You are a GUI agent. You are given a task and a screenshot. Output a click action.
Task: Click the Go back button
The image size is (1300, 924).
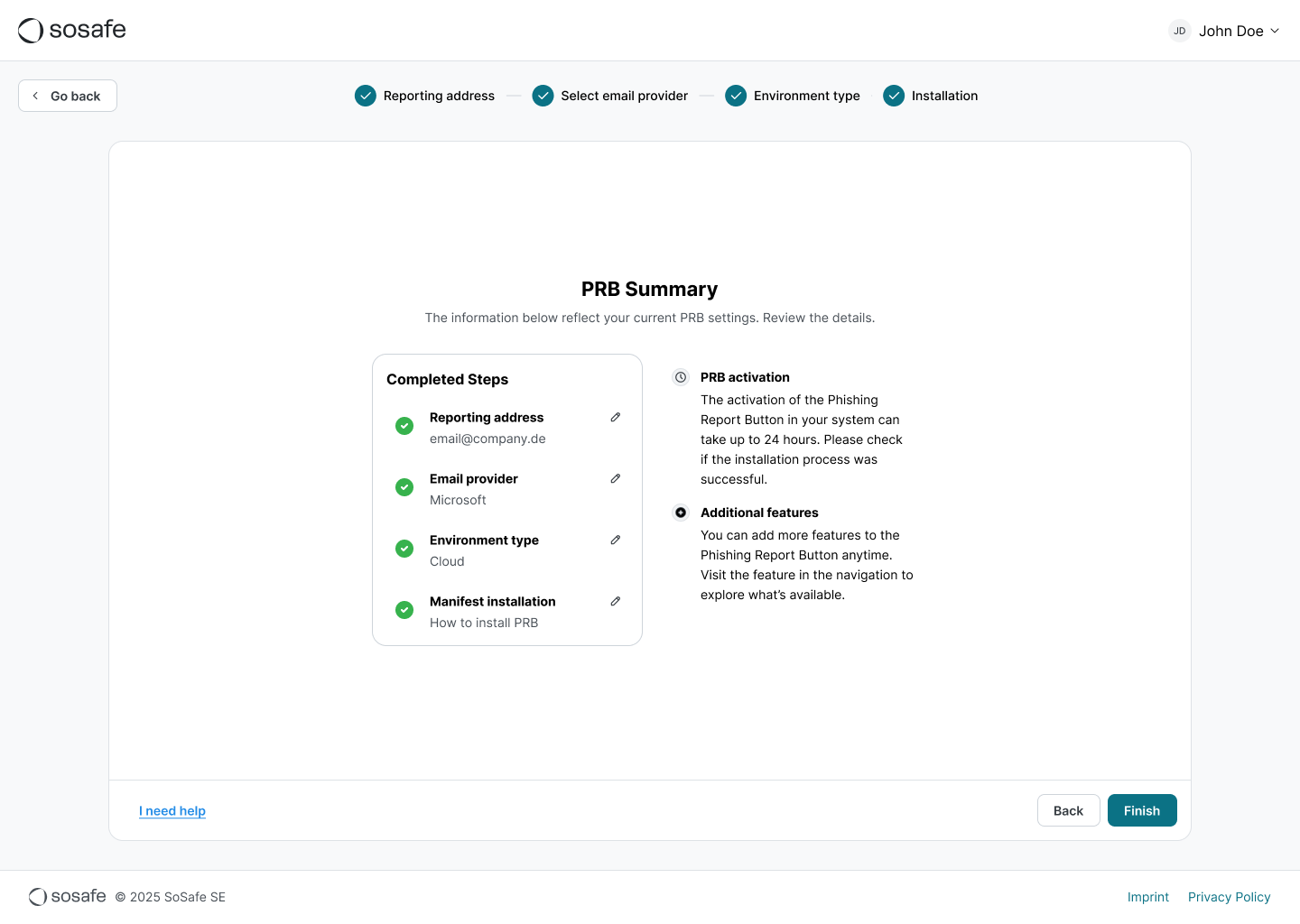click(68, 96)
